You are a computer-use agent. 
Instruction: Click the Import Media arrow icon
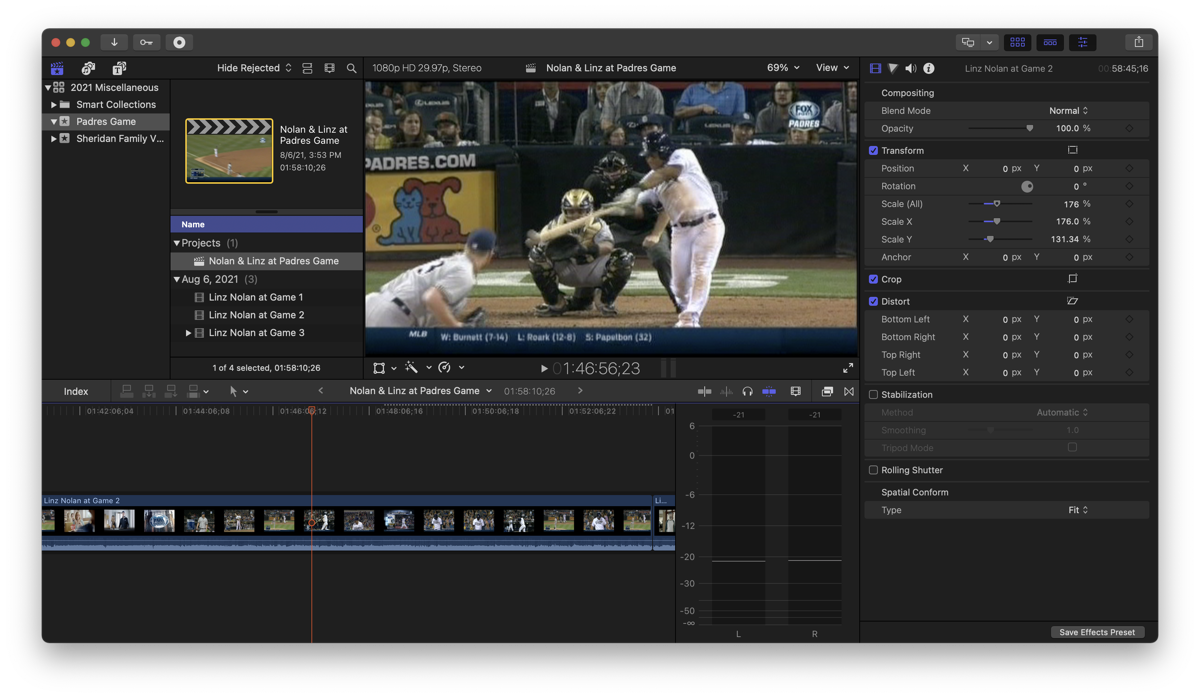point(114,42)
